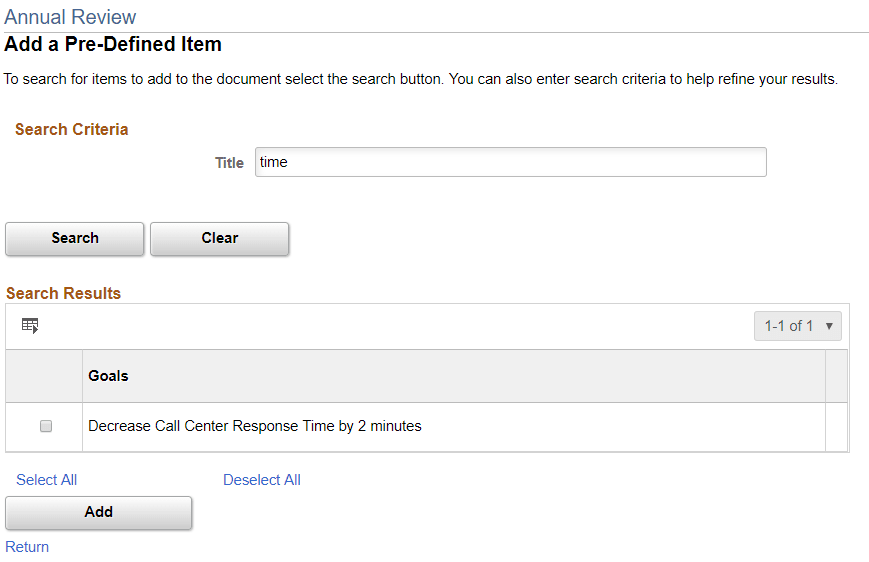Open the grid personalization icon in Search Results
The width and height of the screenshot is (869, 562).
(x=30, y=325)
